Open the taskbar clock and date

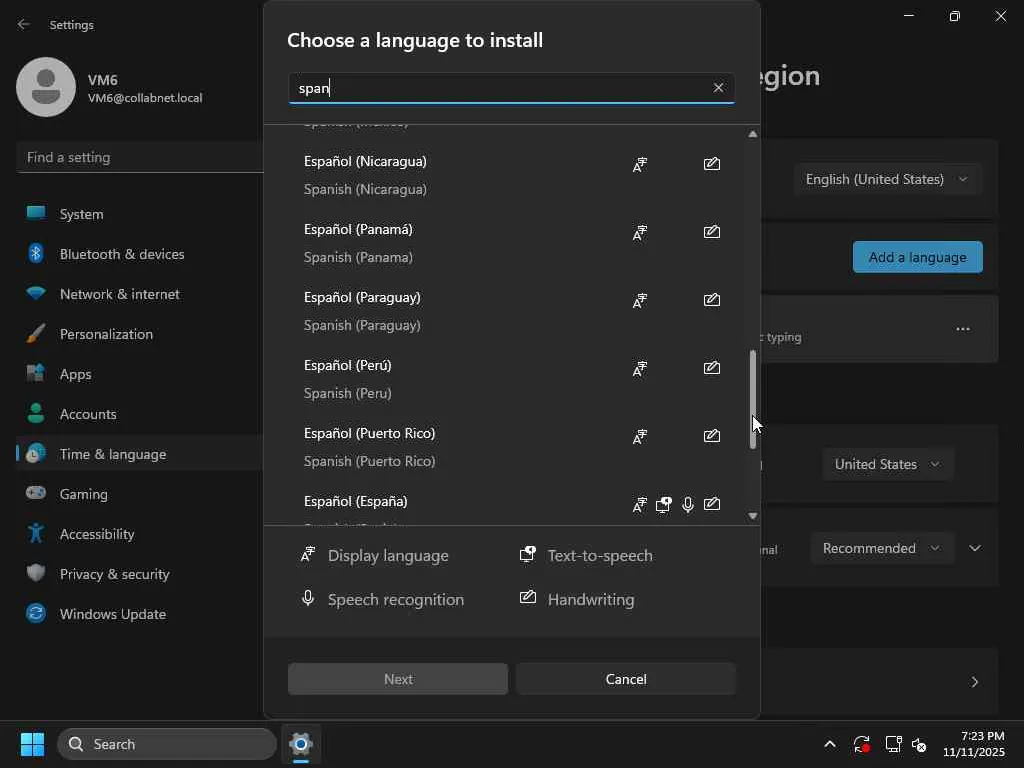click(973, 744)
